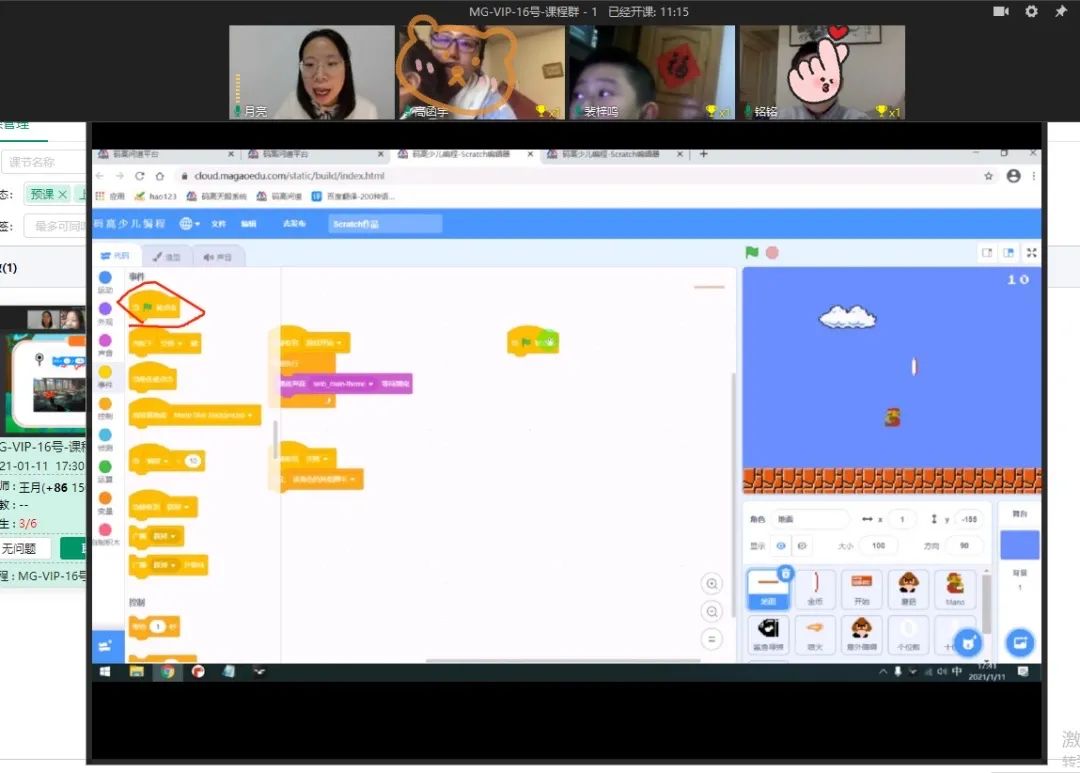
Task: Click the green flag to run the project
Action: tap(751, 253)
